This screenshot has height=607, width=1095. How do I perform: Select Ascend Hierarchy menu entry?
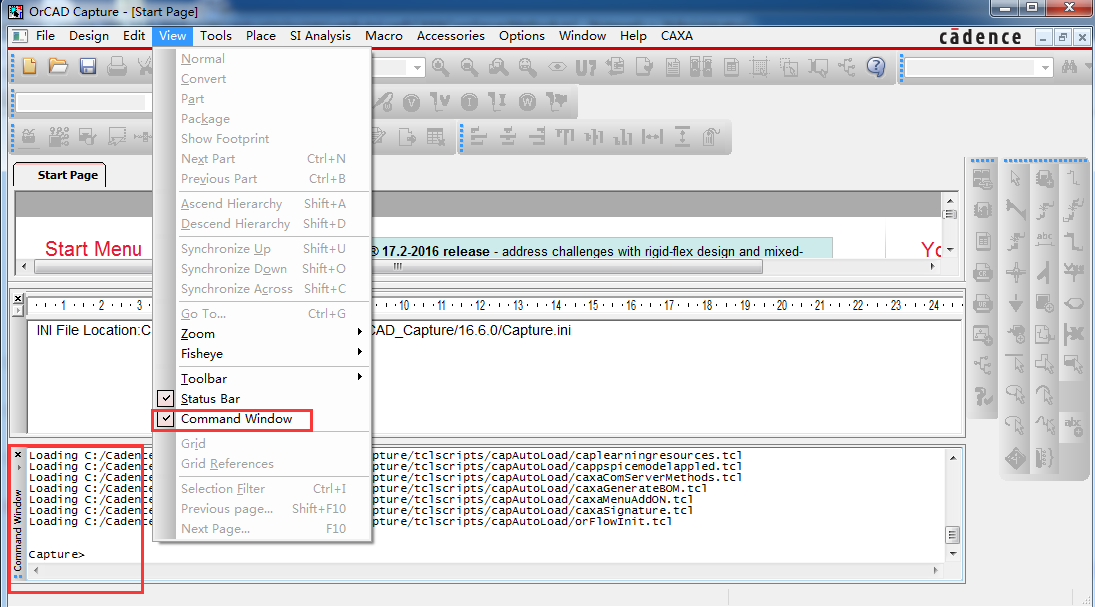tap(262, 203)
